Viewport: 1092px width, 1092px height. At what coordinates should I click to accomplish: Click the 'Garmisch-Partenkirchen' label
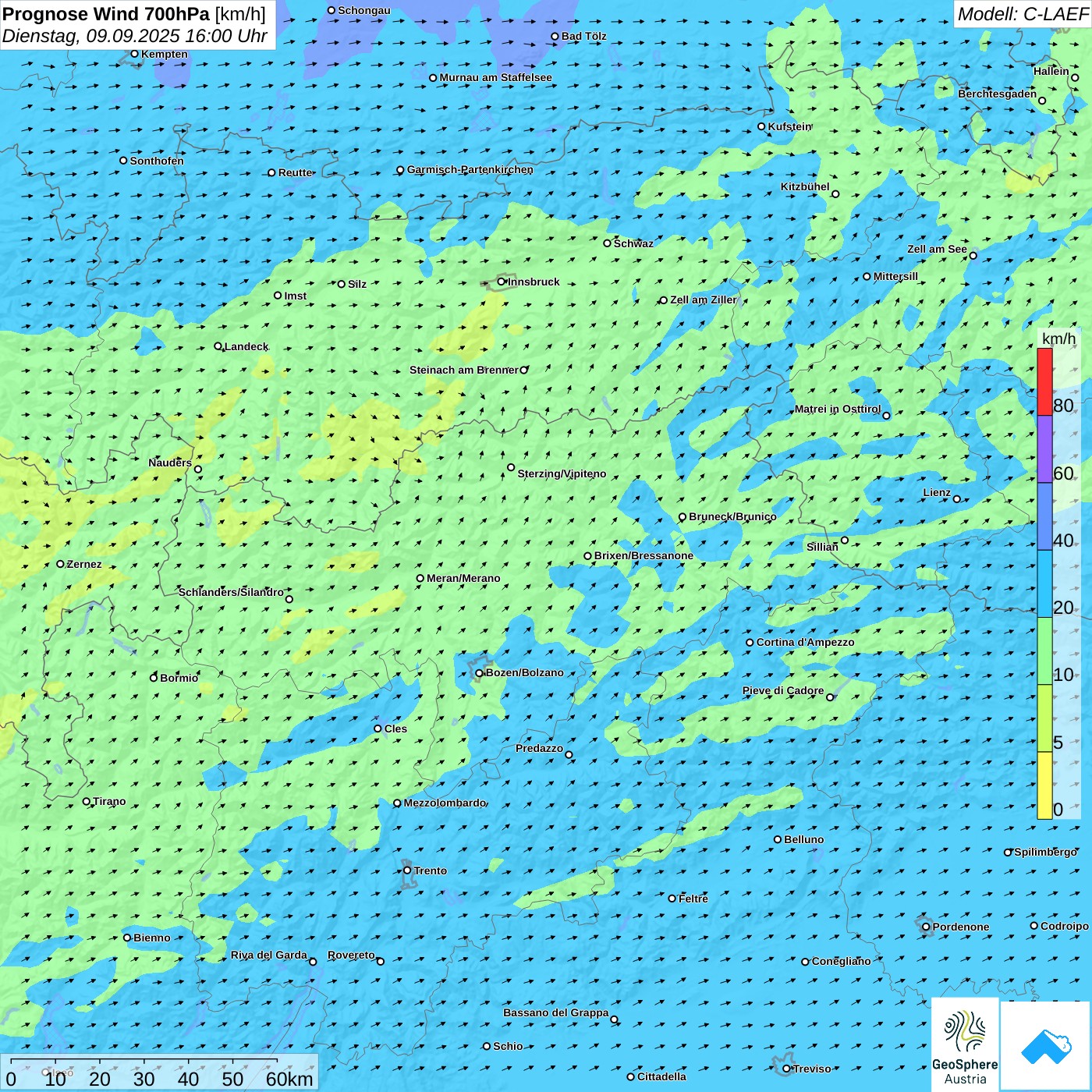pyautogui.click(x=470, y=169)
